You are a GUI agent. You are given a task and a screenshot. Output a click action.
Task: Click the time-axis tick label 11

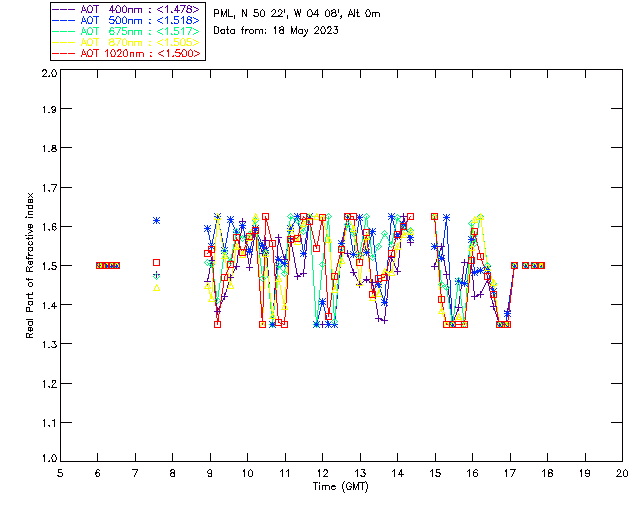285,473
